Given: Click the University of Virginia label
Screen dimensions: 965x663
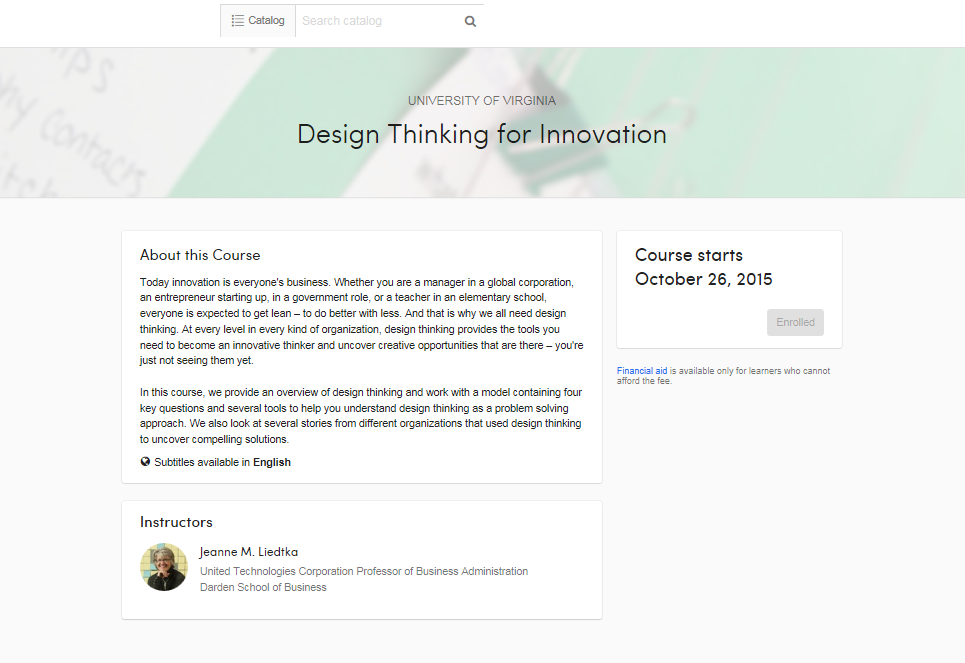Looking at the screenshot, I should [x=482, y=101].
